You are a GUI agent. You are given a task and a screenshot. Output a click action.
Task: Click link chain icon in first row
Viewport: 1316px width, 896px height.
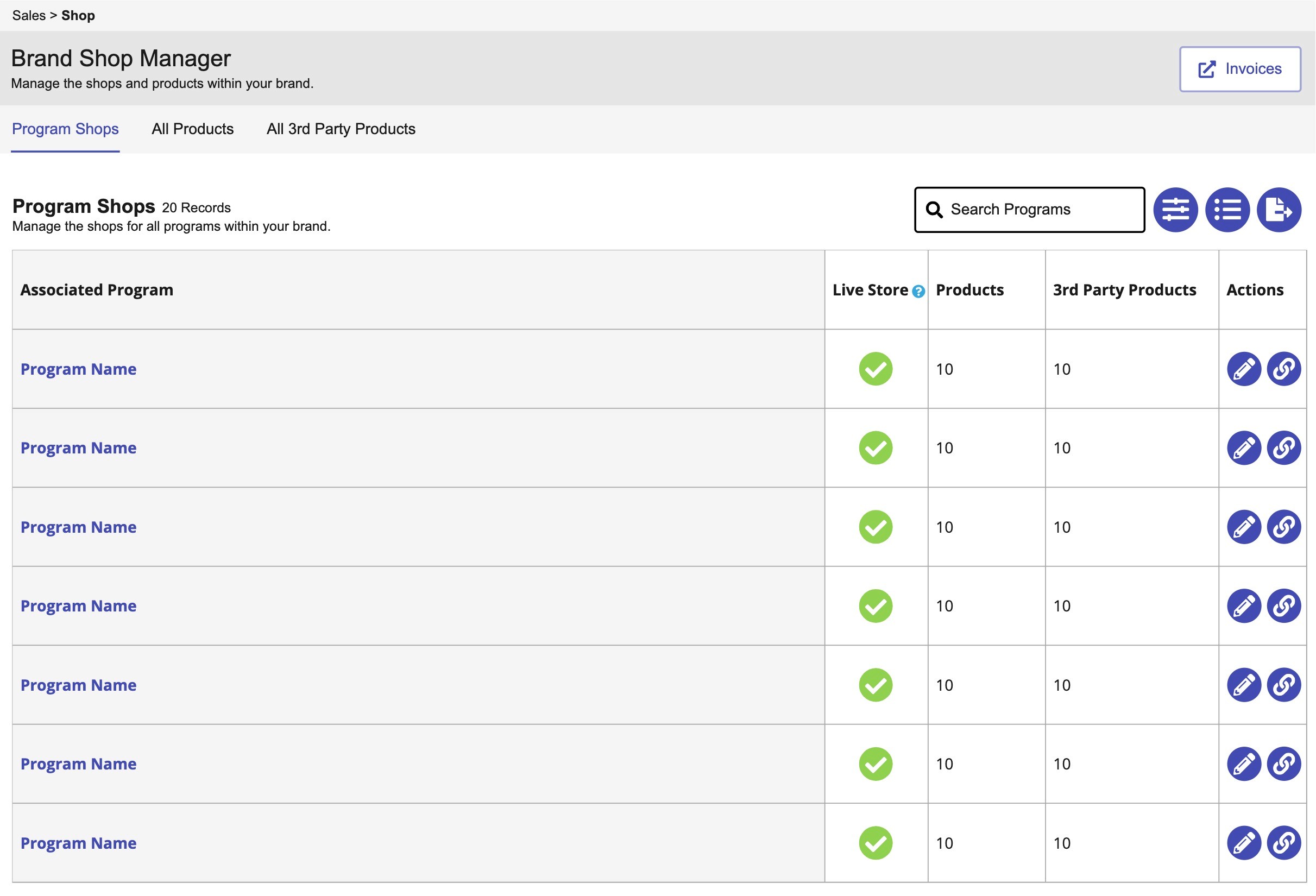1283,369
